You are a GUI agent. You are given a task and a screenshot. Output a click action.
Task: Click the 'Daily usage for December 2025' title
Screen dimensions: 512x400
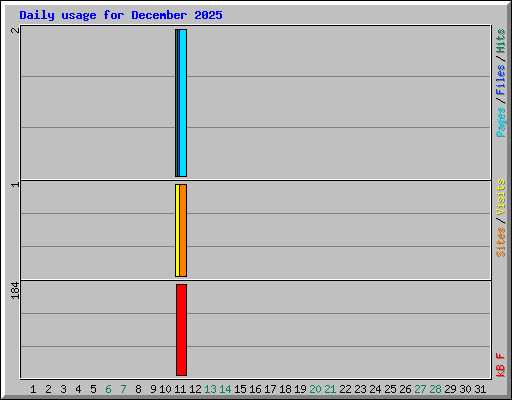(x=121, y=15)
